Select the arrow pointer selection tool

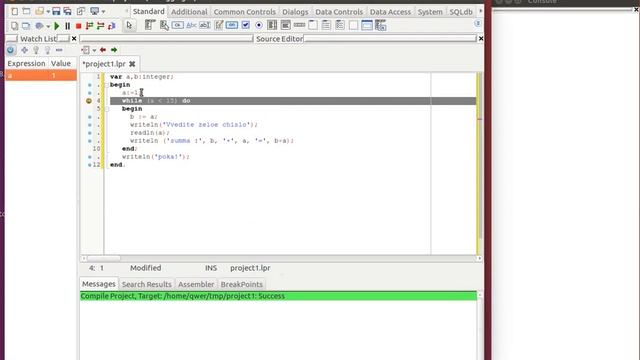tap(129, 25)
